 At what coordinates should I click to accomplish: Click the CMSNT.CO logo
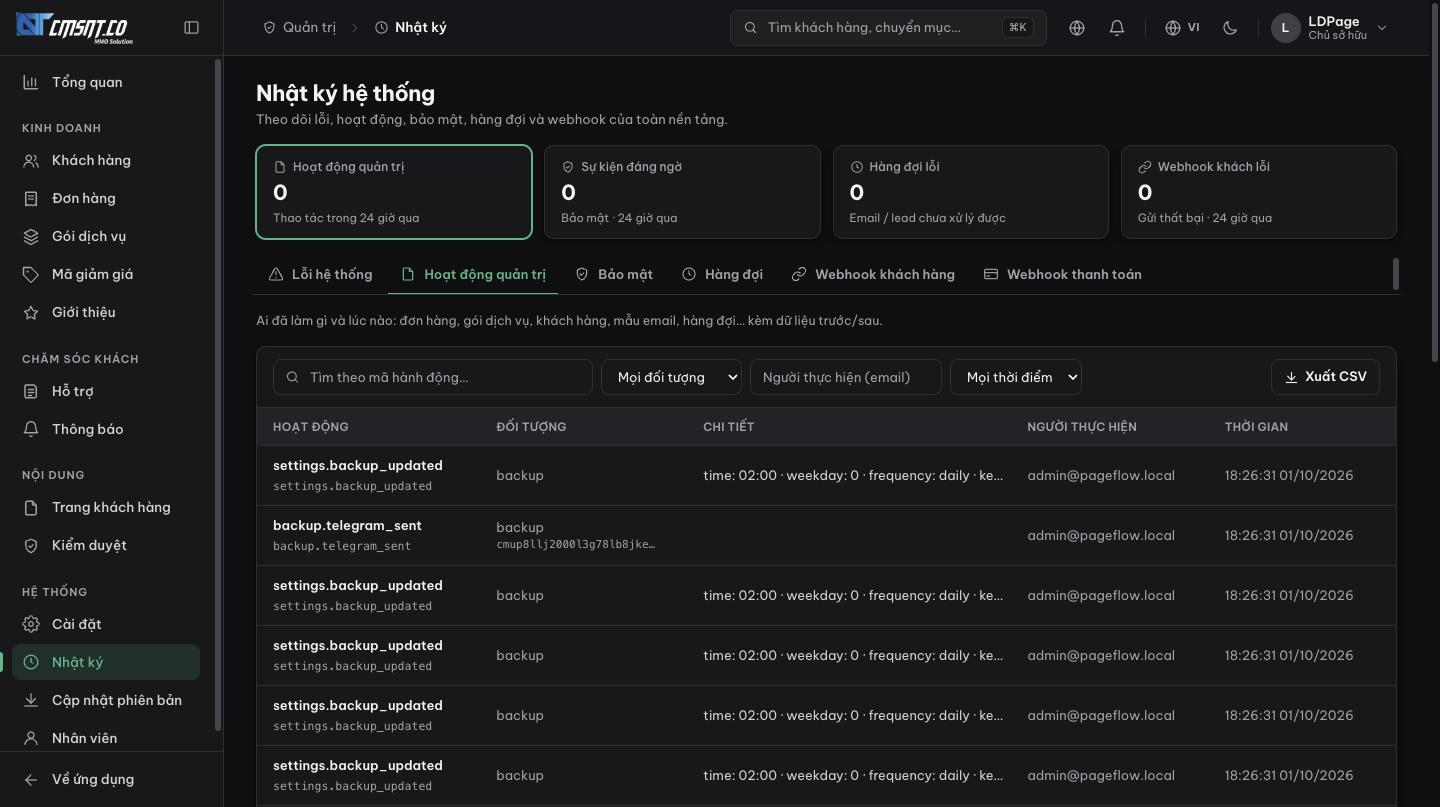click(75, 27)
